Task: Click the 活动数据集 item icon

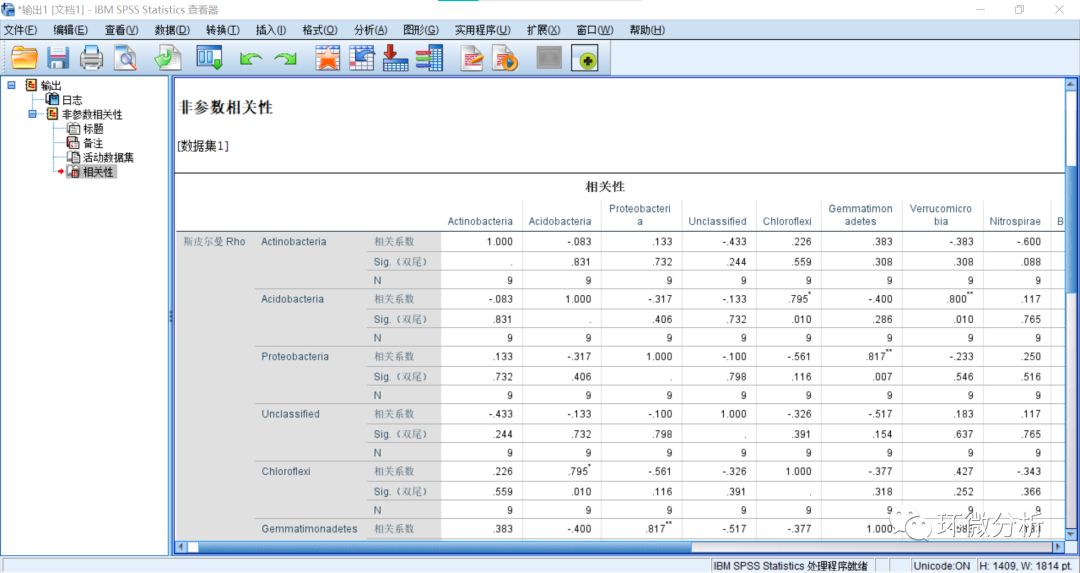Action: click(73, 157)
